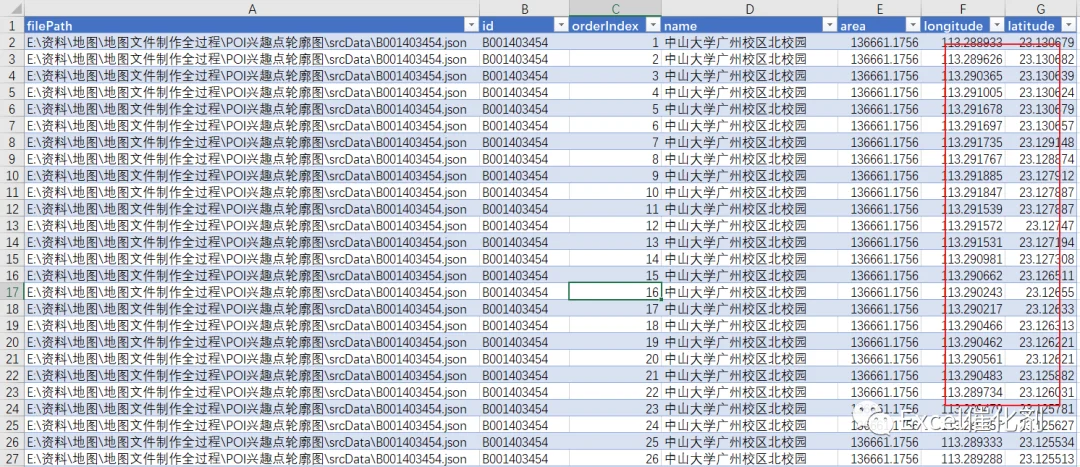
Task: Select longitude cell 113.289626
Action: tap(962, 59)
